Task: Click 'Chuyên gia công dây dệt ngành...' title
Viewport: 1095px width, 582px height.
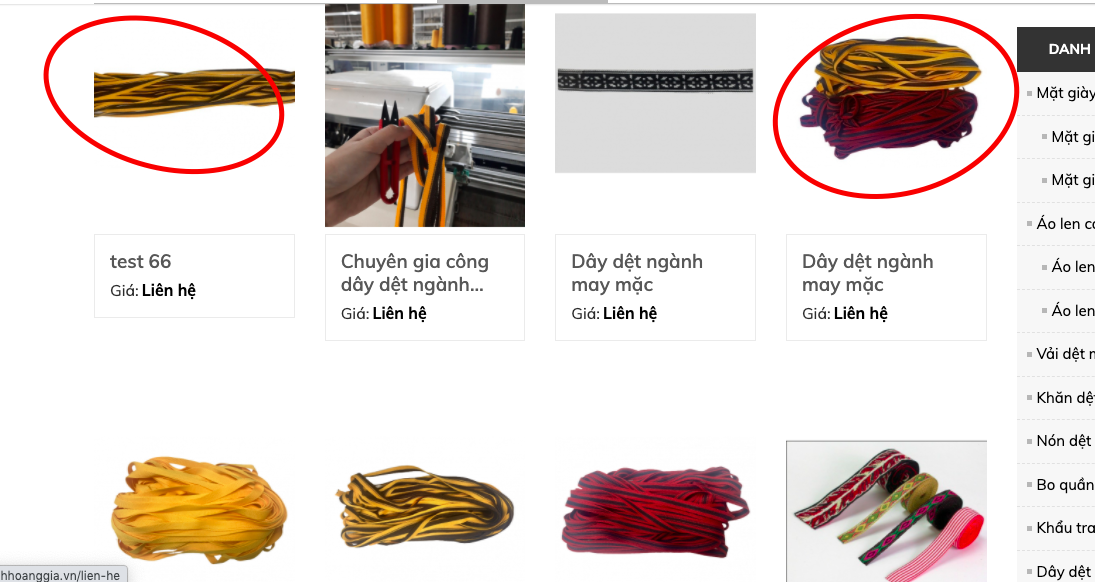Action: coord(414,273)
